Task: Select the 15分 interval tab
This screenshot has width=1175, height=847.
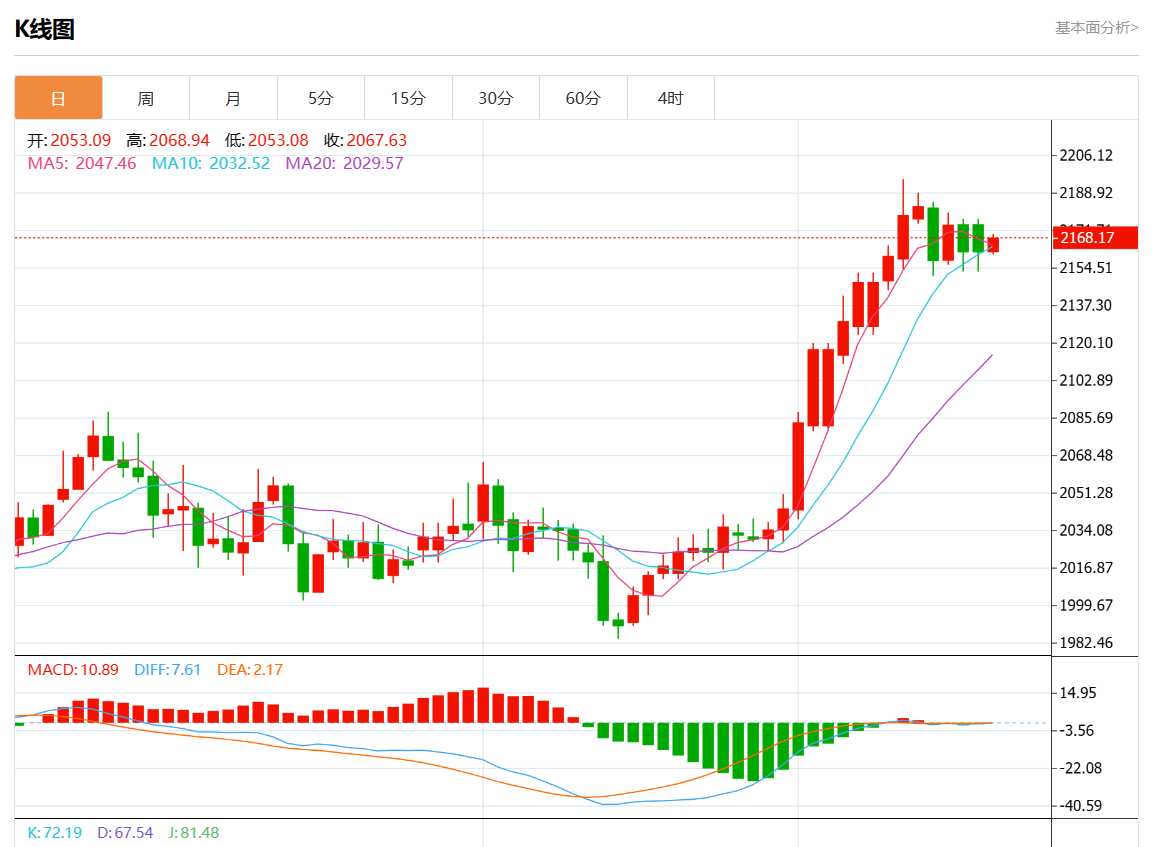Action: point(408,98)
